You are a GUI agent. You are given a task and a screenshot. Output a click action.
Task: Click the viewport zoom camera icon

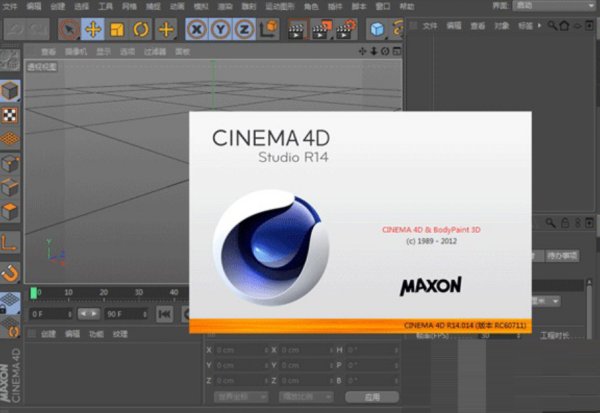coord(374,51)
